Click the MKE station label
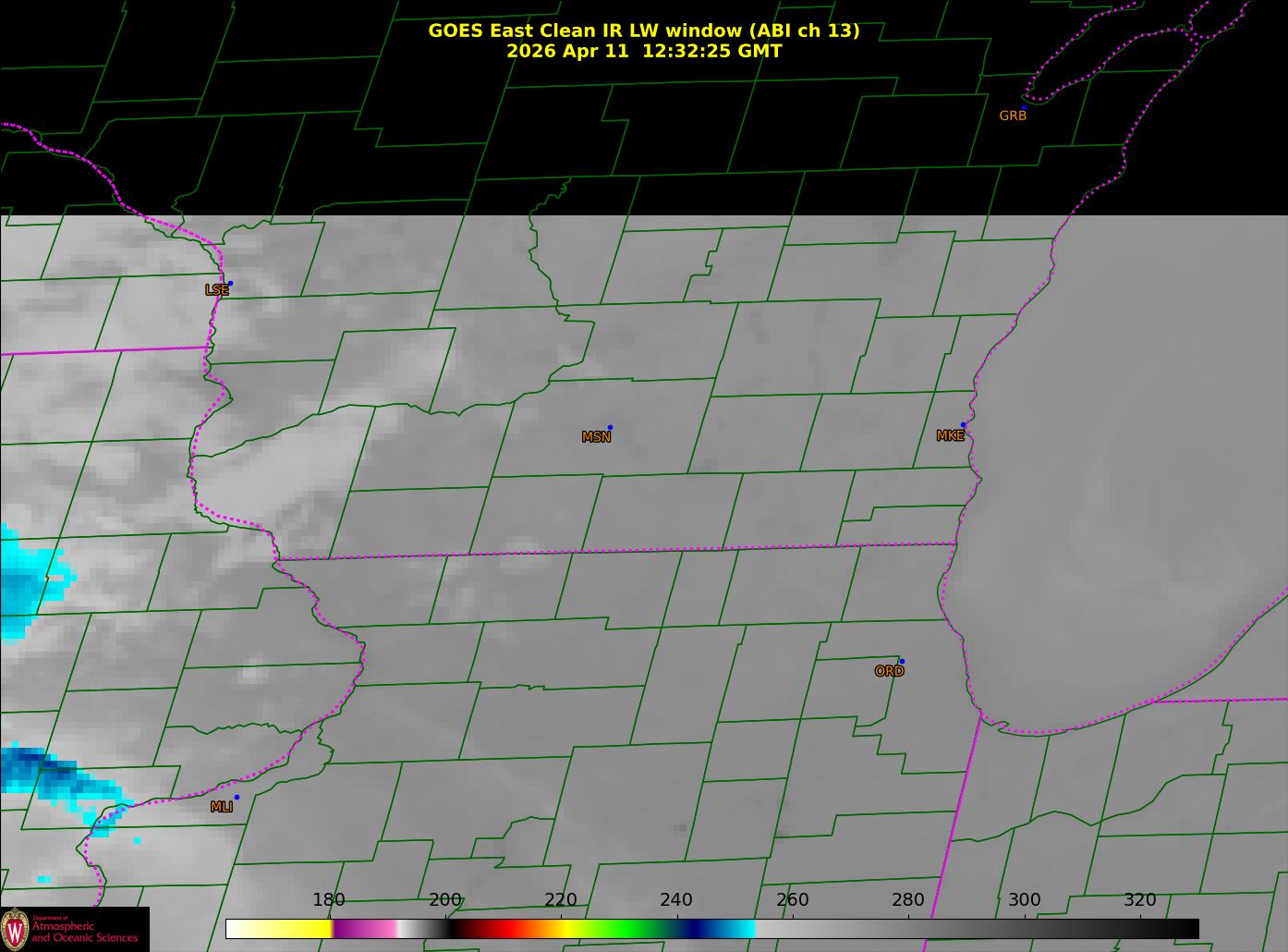1288x952 pixels. [950, 436]
